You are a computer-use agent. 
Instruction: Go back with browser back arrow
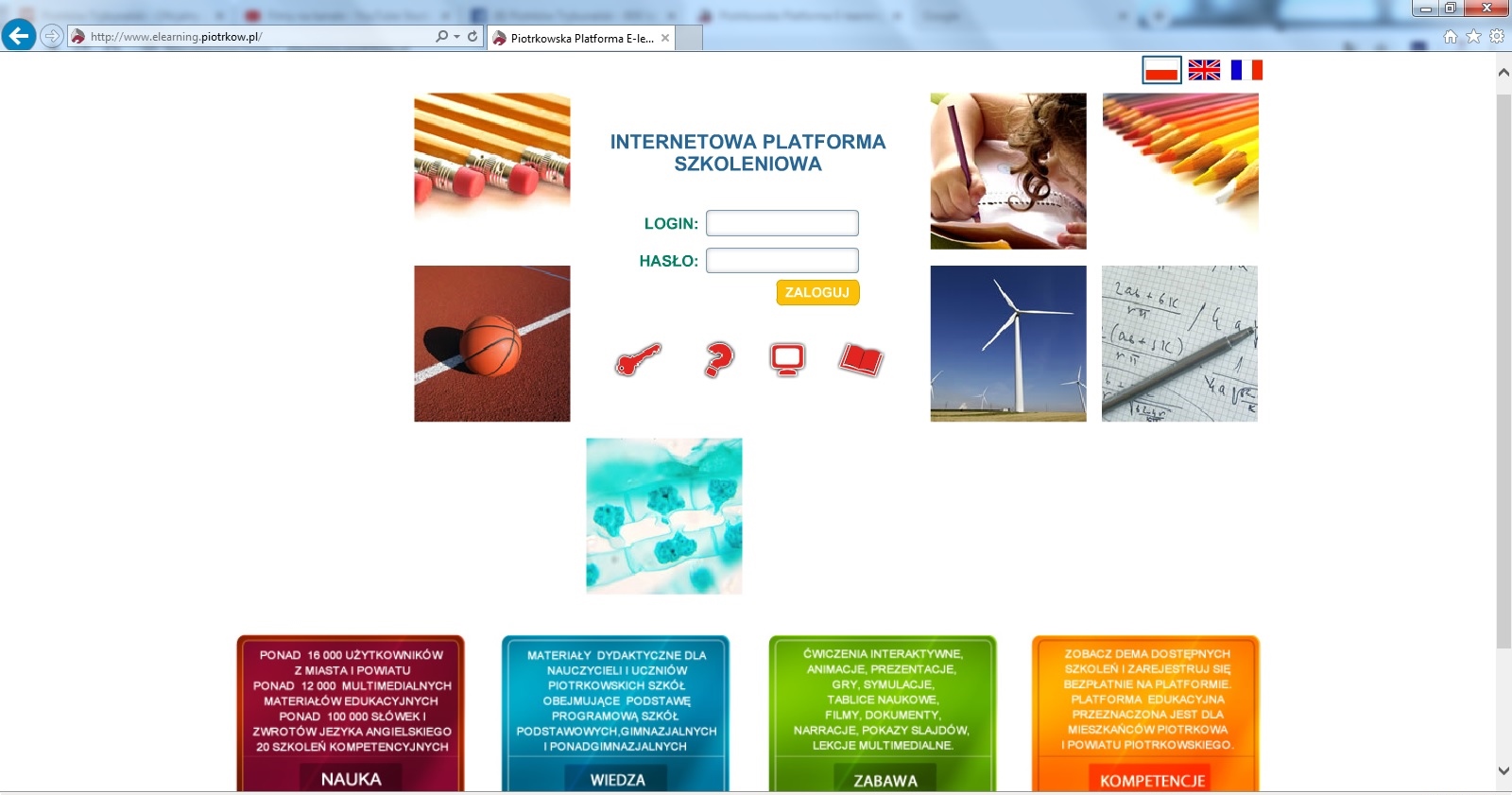[19, 36]
